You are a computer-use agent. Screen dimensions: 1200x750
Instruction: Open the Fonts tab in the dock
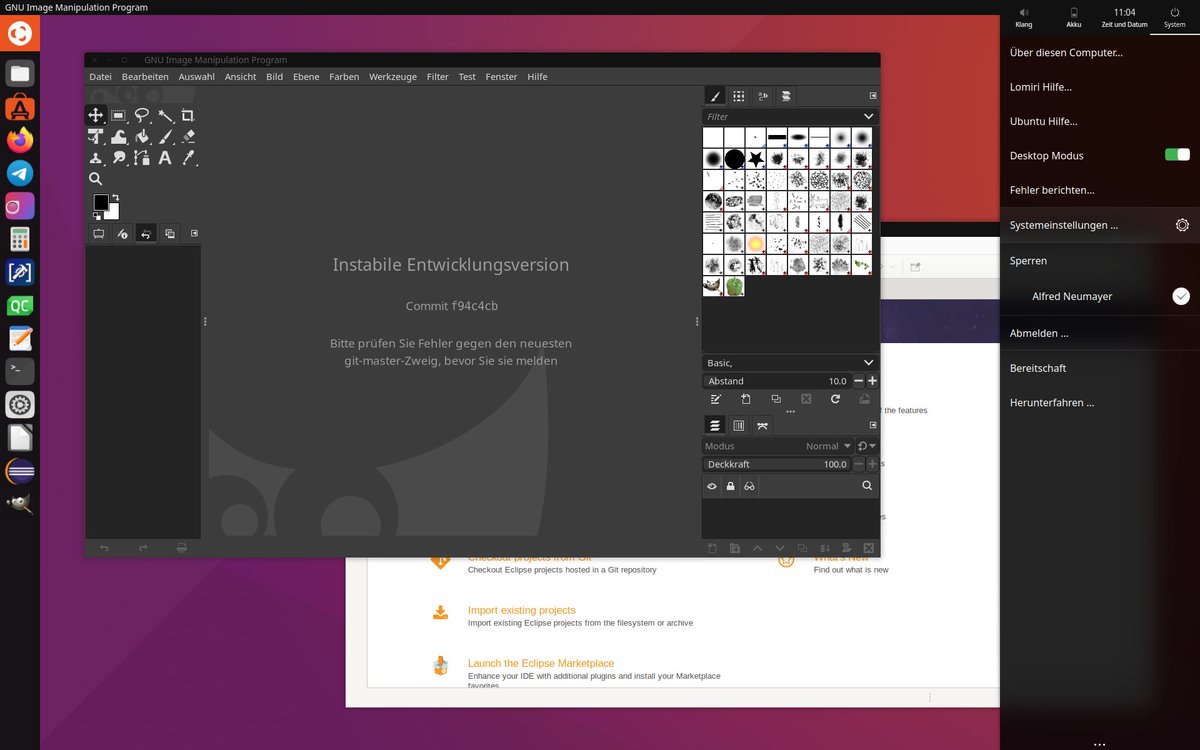[763, 96]
